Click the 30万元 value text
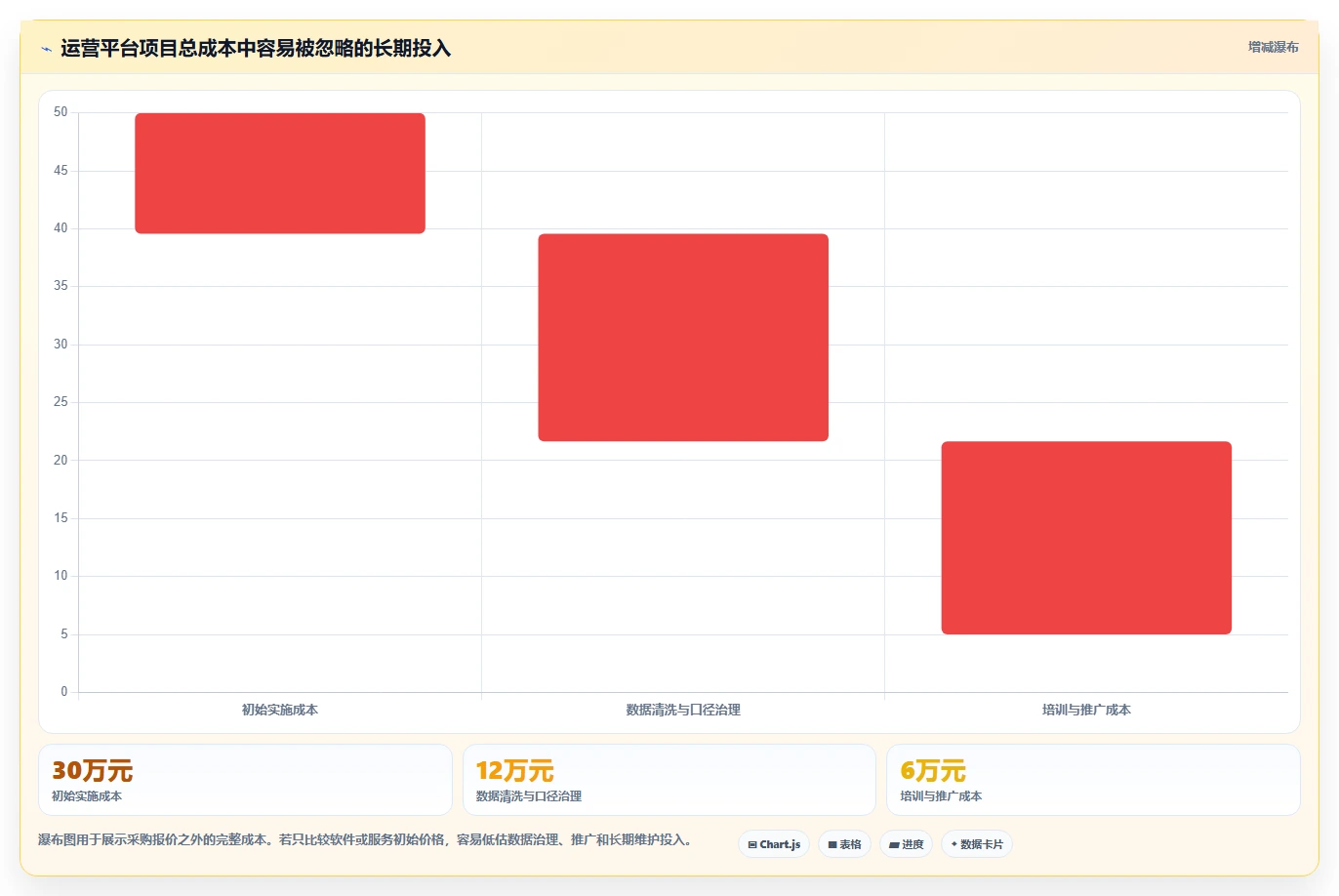 click(92, 770)
